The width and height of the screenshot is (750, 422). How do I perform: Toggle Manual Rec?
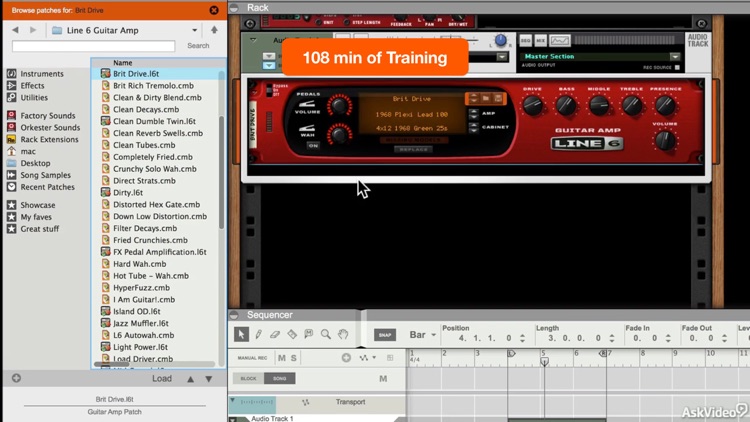[252, 358]
